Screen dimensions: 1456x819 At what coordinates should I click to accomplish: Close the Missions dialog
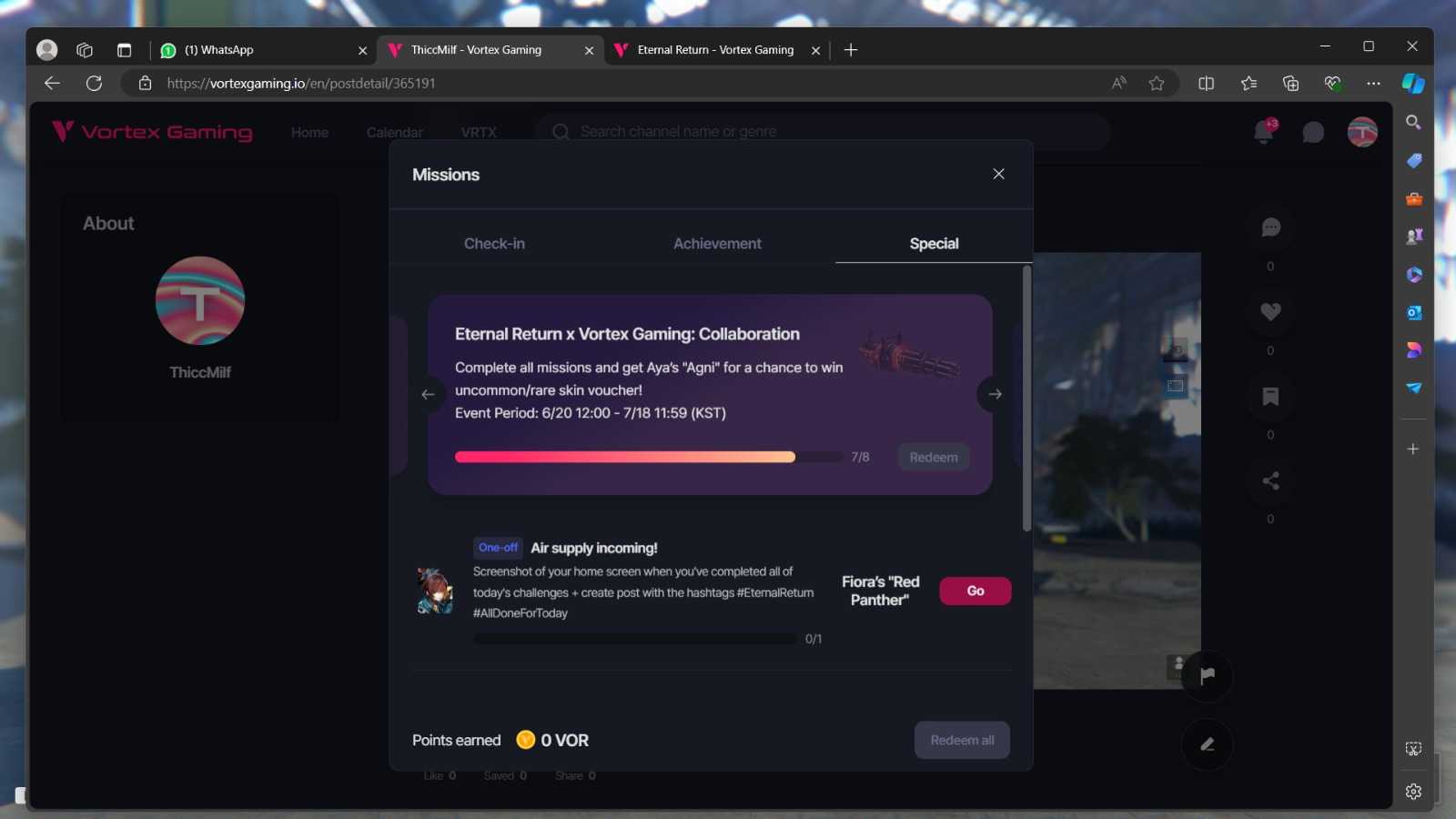(998, 174)
